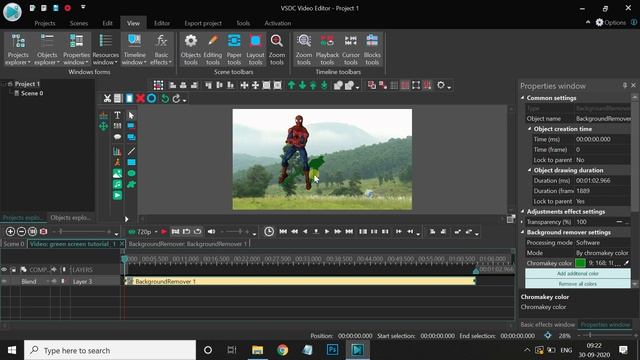Open the Tools ribbon tab

tap(243, 23)
